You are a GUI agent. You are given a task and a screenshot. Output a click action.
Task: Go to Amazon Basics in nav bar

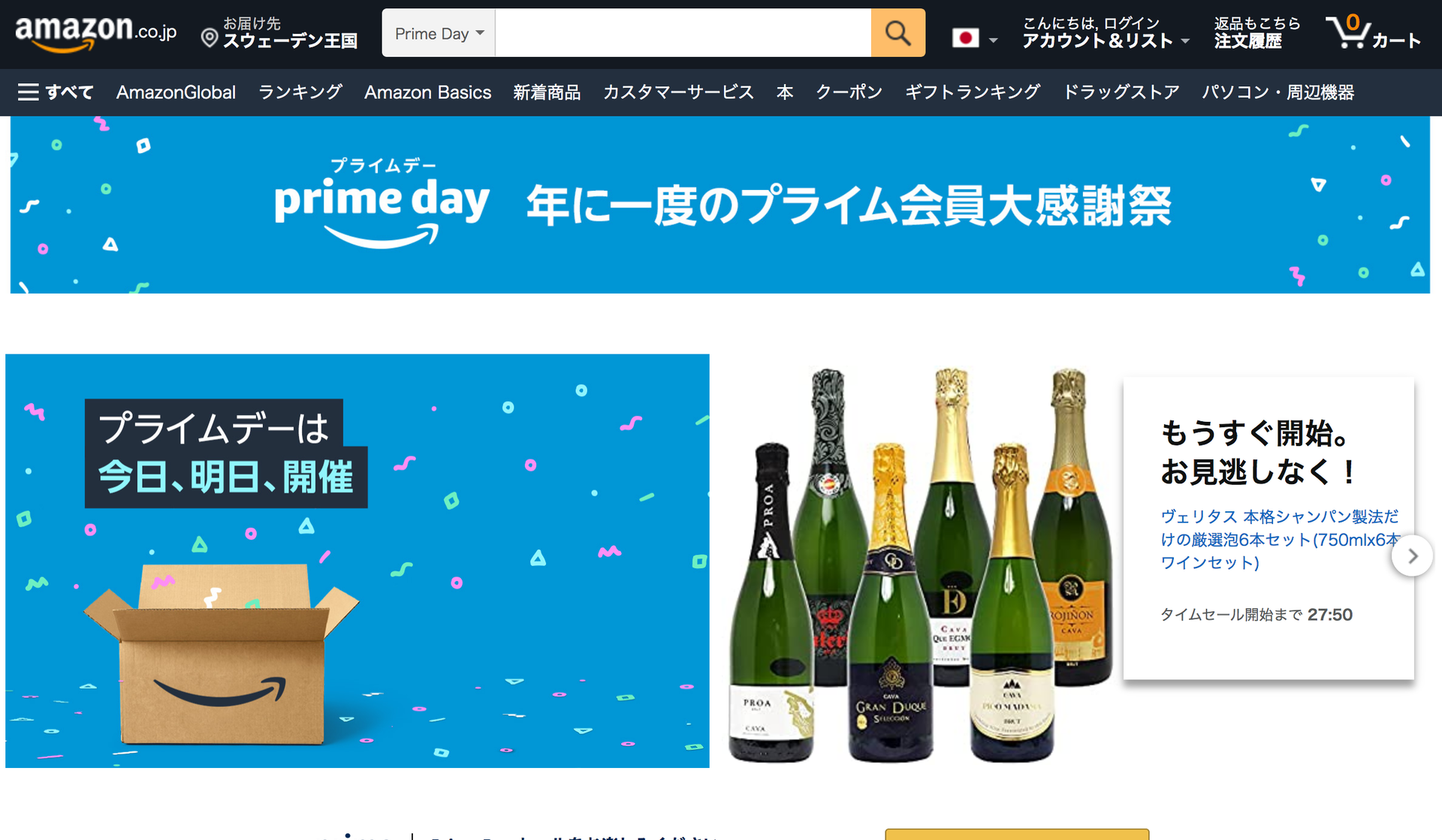[428, 92]
